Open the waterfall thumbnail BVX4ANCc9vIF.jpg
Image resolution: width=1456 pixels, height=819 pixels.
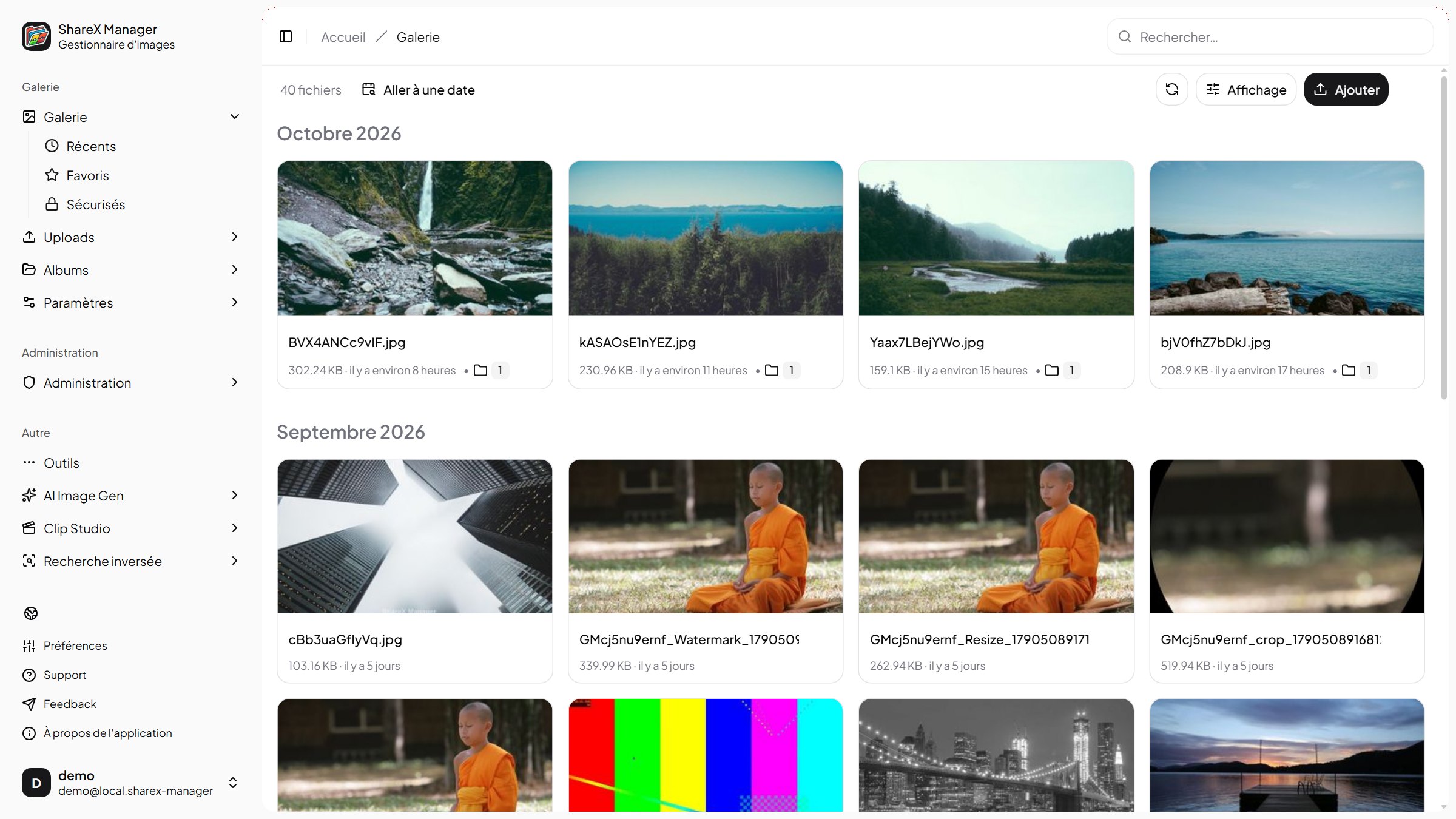point(415,238)
